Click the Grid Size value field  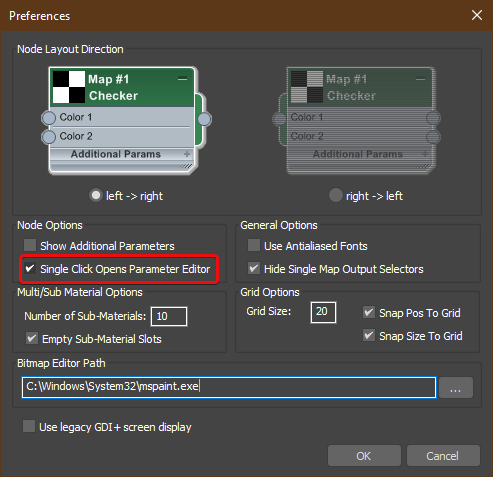[x=323, y=312]
